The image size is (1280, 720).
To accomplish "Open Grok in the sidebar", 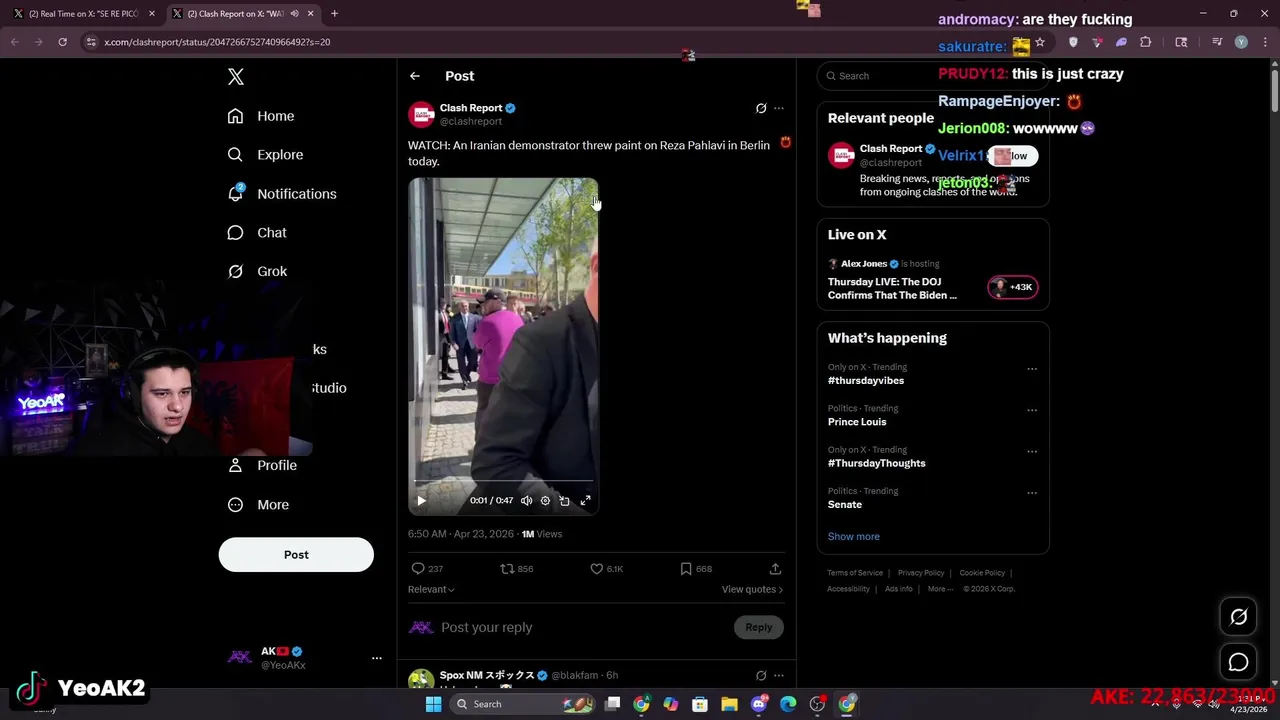I will pyautogui.click(x=257, y=272).
